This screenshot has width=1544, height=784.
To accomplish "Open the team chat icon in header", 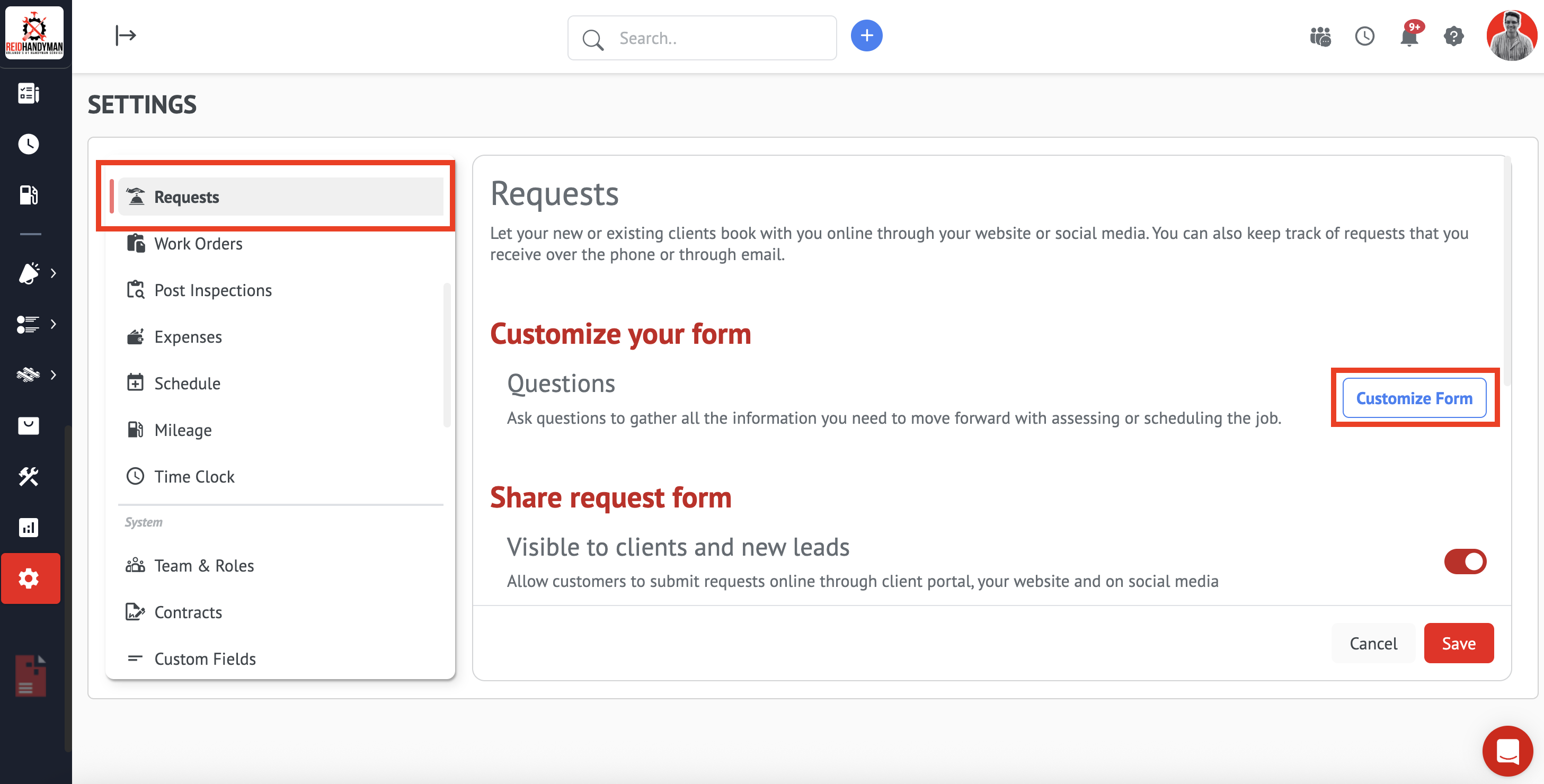I will pos(1320,37).
